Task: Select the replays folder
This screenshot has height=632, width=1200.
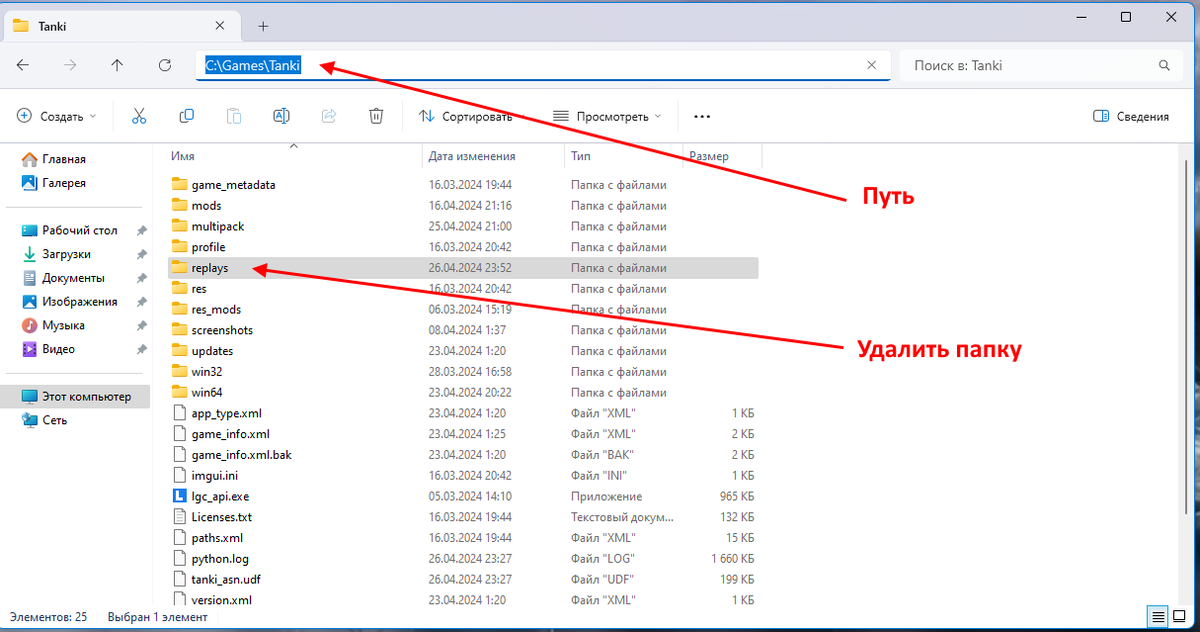Action: click(x=209, y=268)
